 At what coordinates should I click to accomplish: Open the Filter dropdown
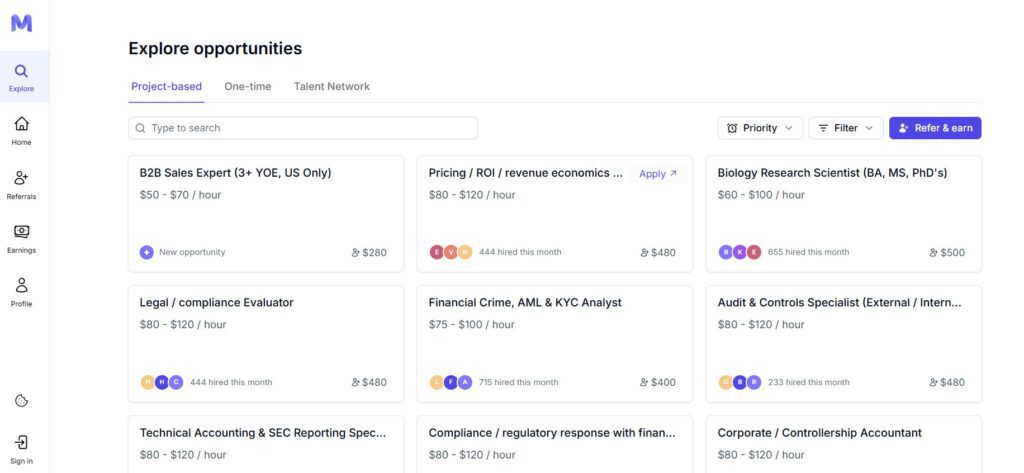(x=846, y=128)
